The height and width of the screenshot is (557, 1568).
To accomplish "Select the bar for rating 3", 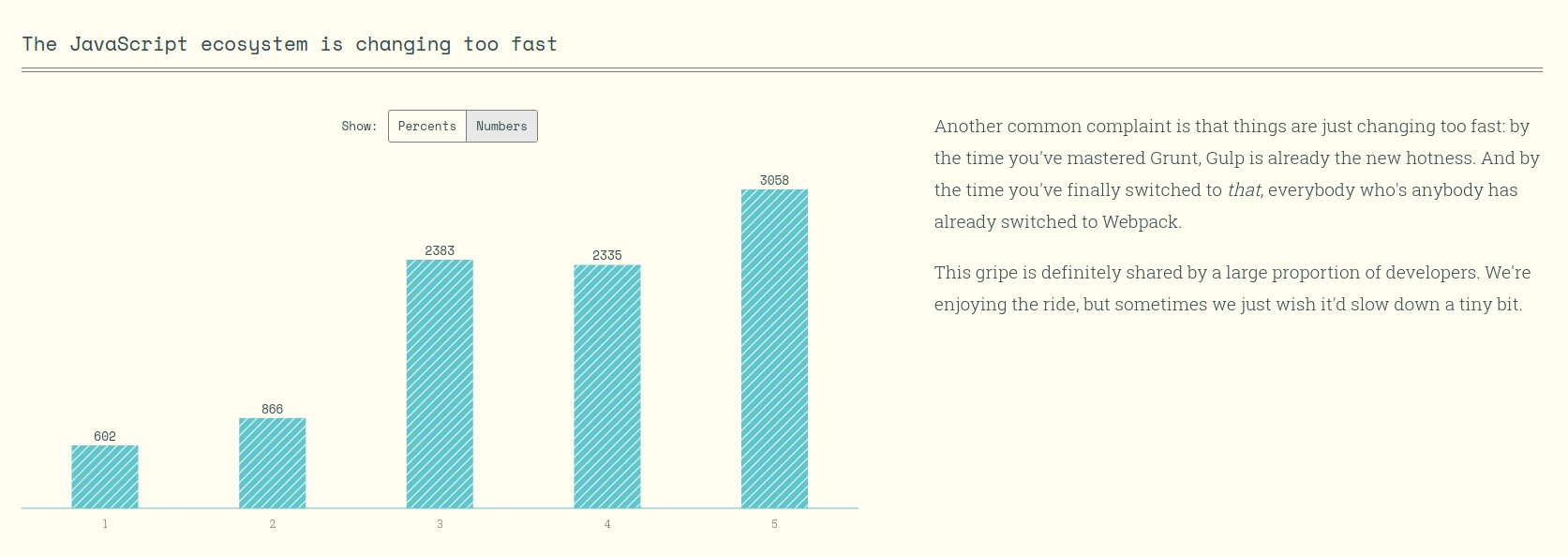I will pyautogui.click(x=440, y=384).
